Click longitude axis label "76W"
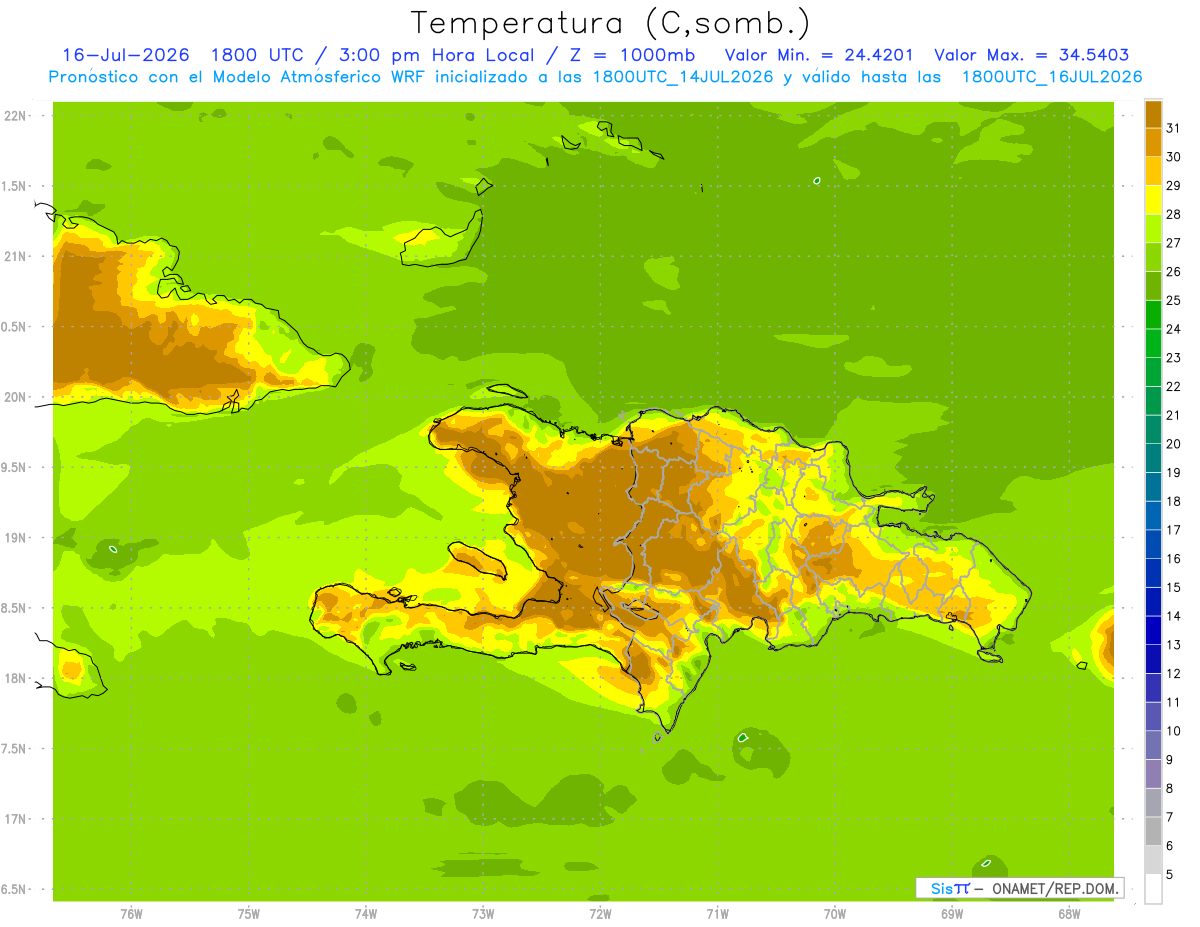Viewport: 1200px width, 927px height. (131, 914)
